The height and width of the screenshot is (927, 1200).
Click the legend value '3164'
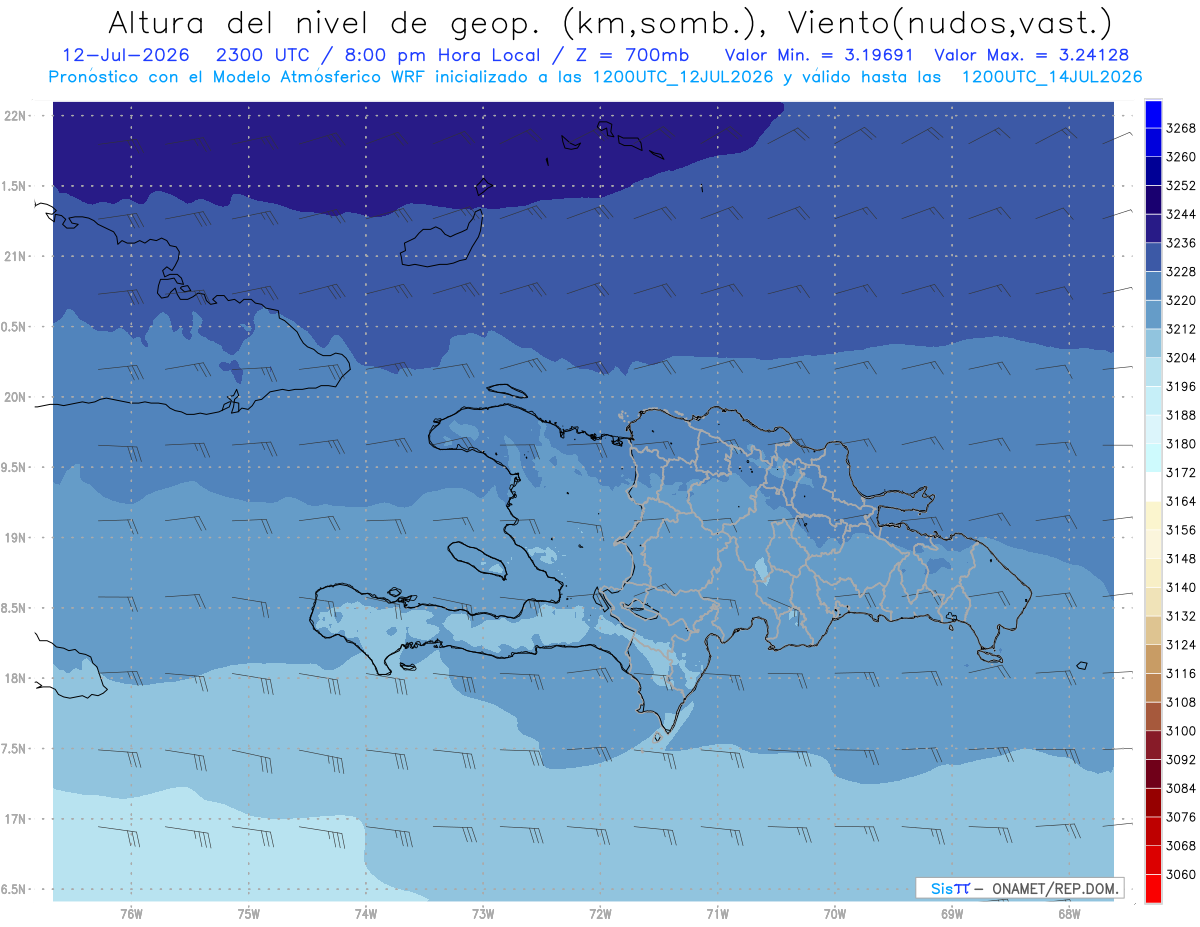pos(1181,501)
